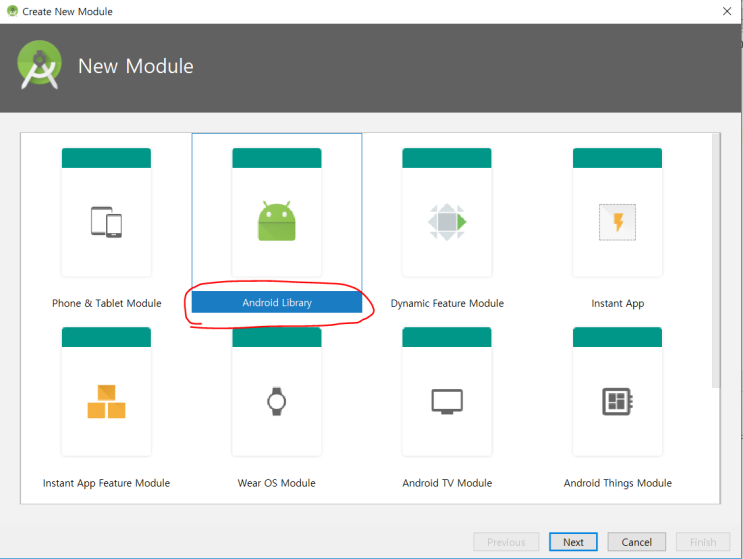Choose the Instant App Feature Module blocks icon
The width and height of the screenshot is (743, 559).
click(106, 401)
